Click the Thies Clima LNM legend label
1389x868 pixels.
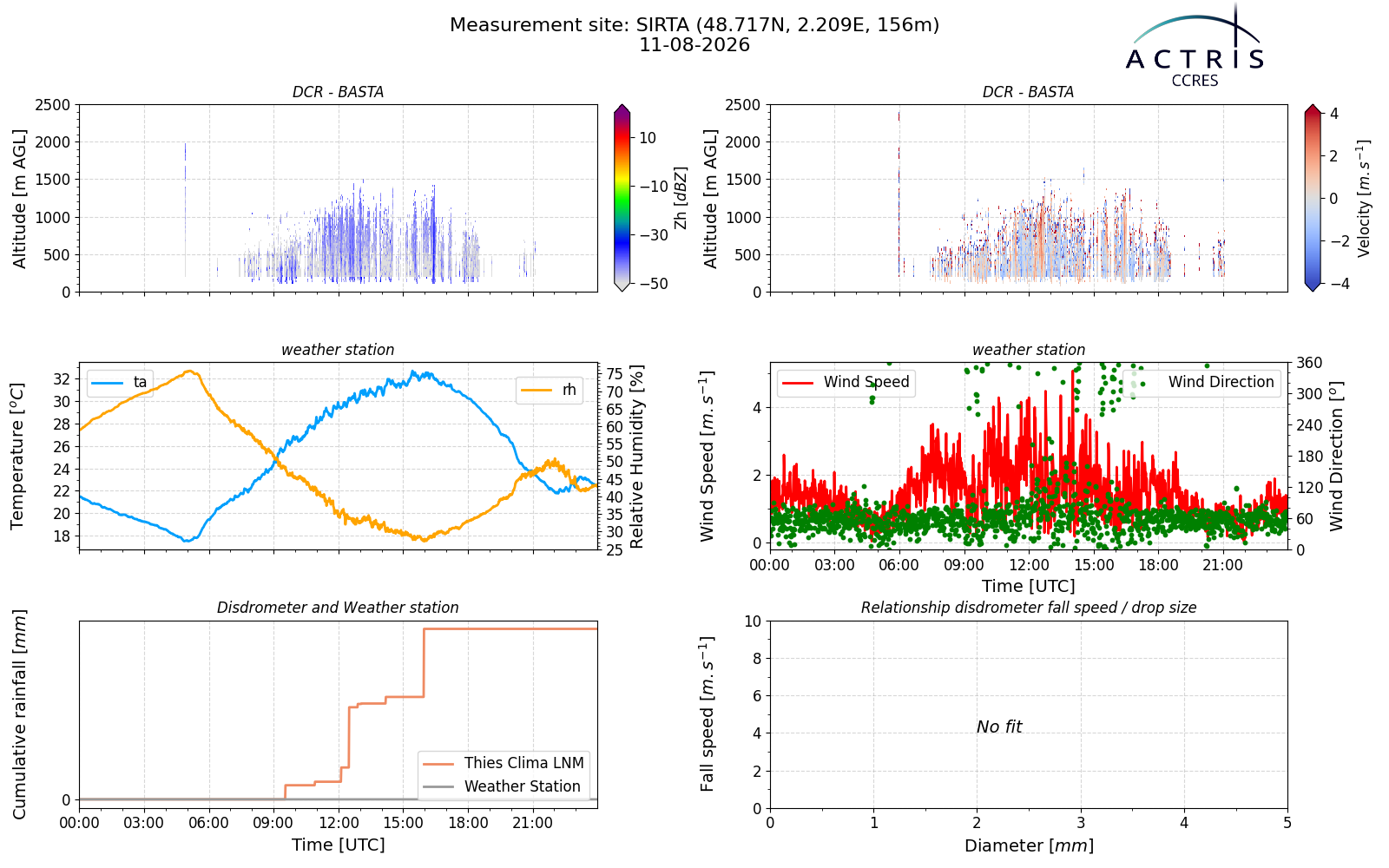(x=523, y=763)
